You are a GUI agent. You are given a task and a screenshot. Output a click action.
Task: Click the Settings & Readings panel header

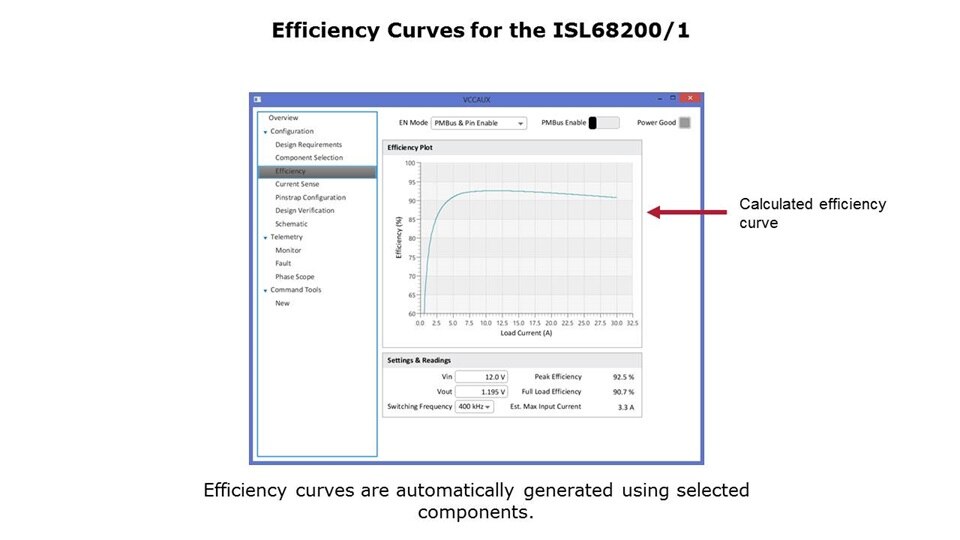(x=512, y=360)
